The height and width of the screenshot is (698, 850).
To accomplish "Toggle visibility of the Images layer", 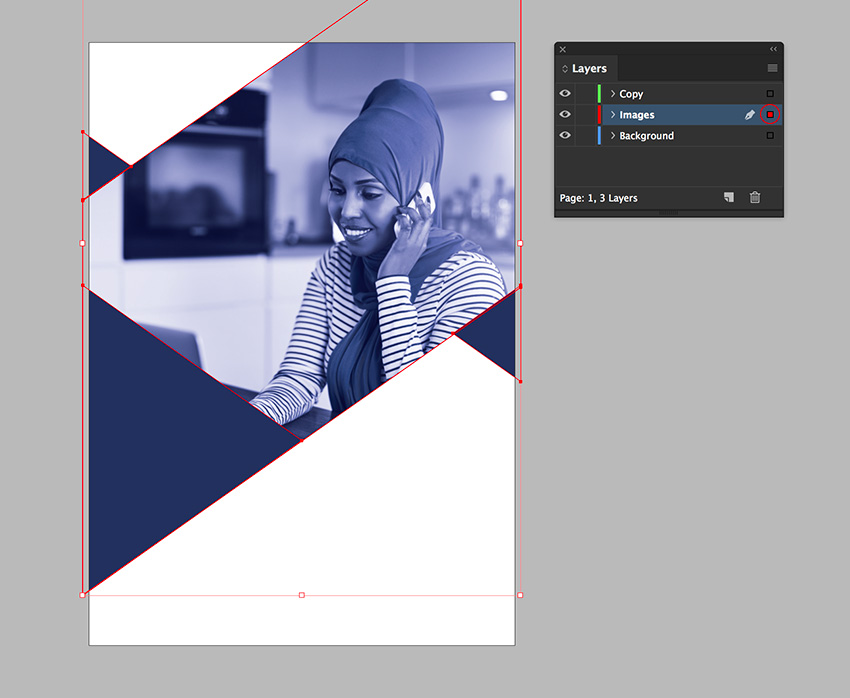I will (565, 114).
